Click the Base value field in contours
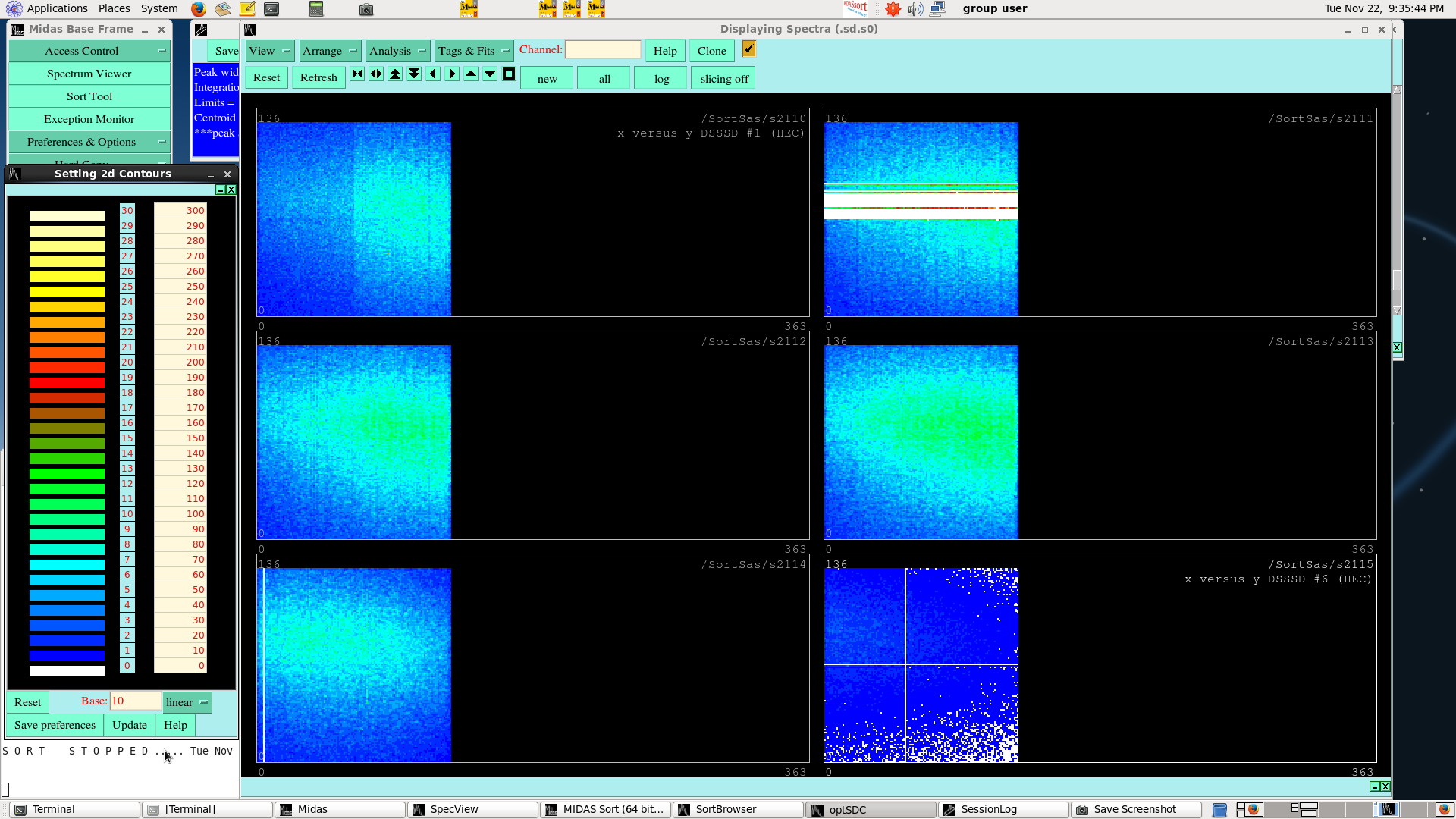1456x819 pixels. pyautogui.click(x=135, y=701)
